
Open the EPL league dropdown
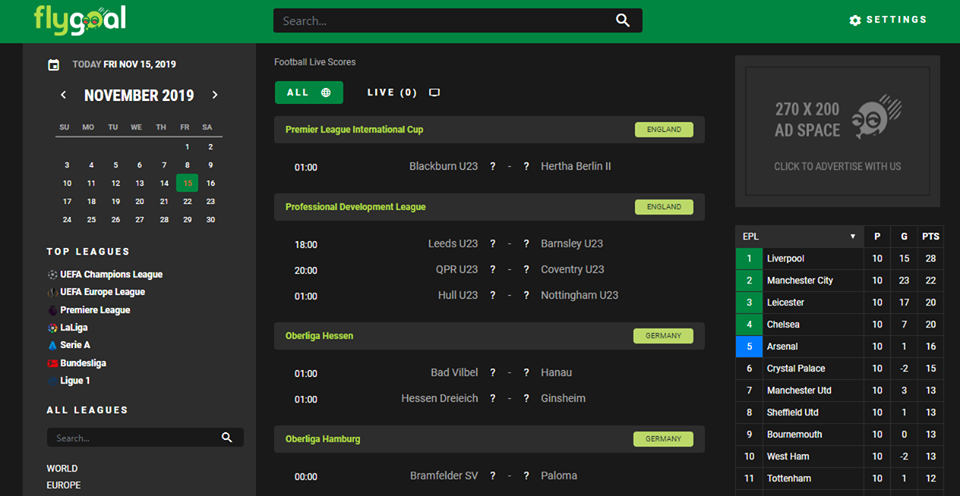pyautogui.click(x=800, y=236)
